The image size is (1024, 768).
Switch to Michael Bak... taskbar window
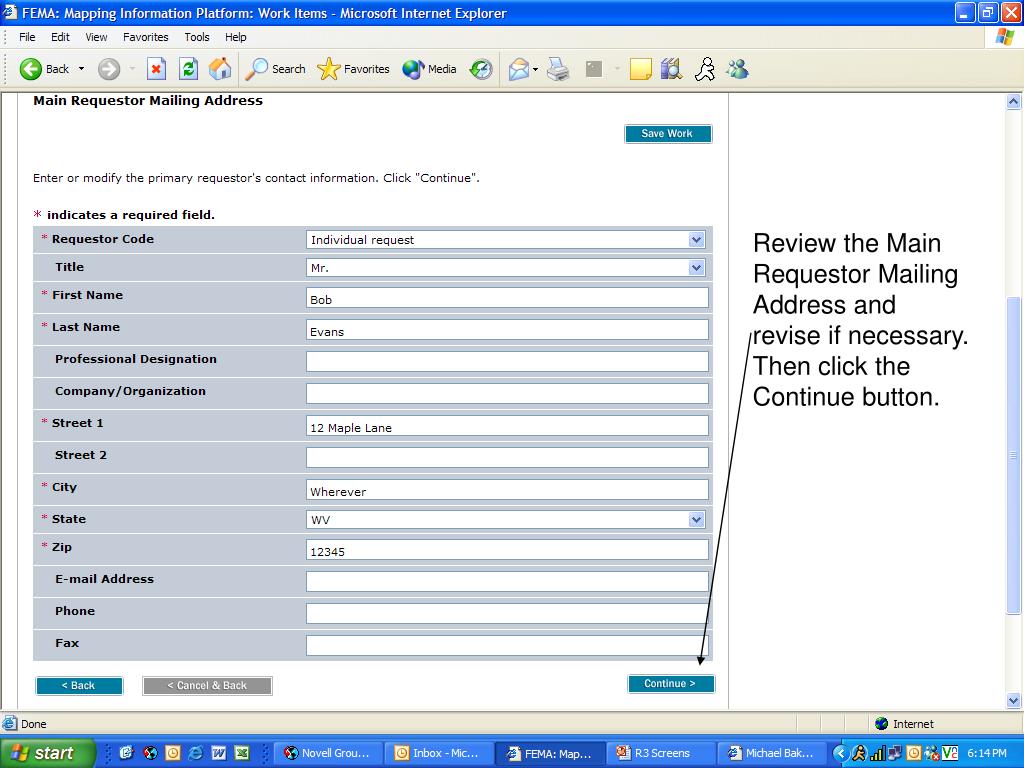tap(771, 753)
